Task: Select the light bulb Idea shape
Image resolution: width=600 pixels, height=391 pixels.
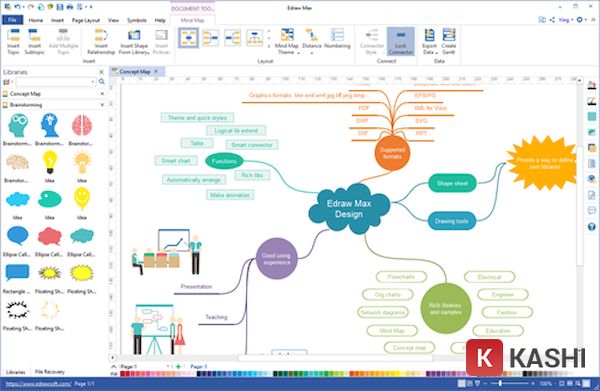Action: click(x=50, y=166)
